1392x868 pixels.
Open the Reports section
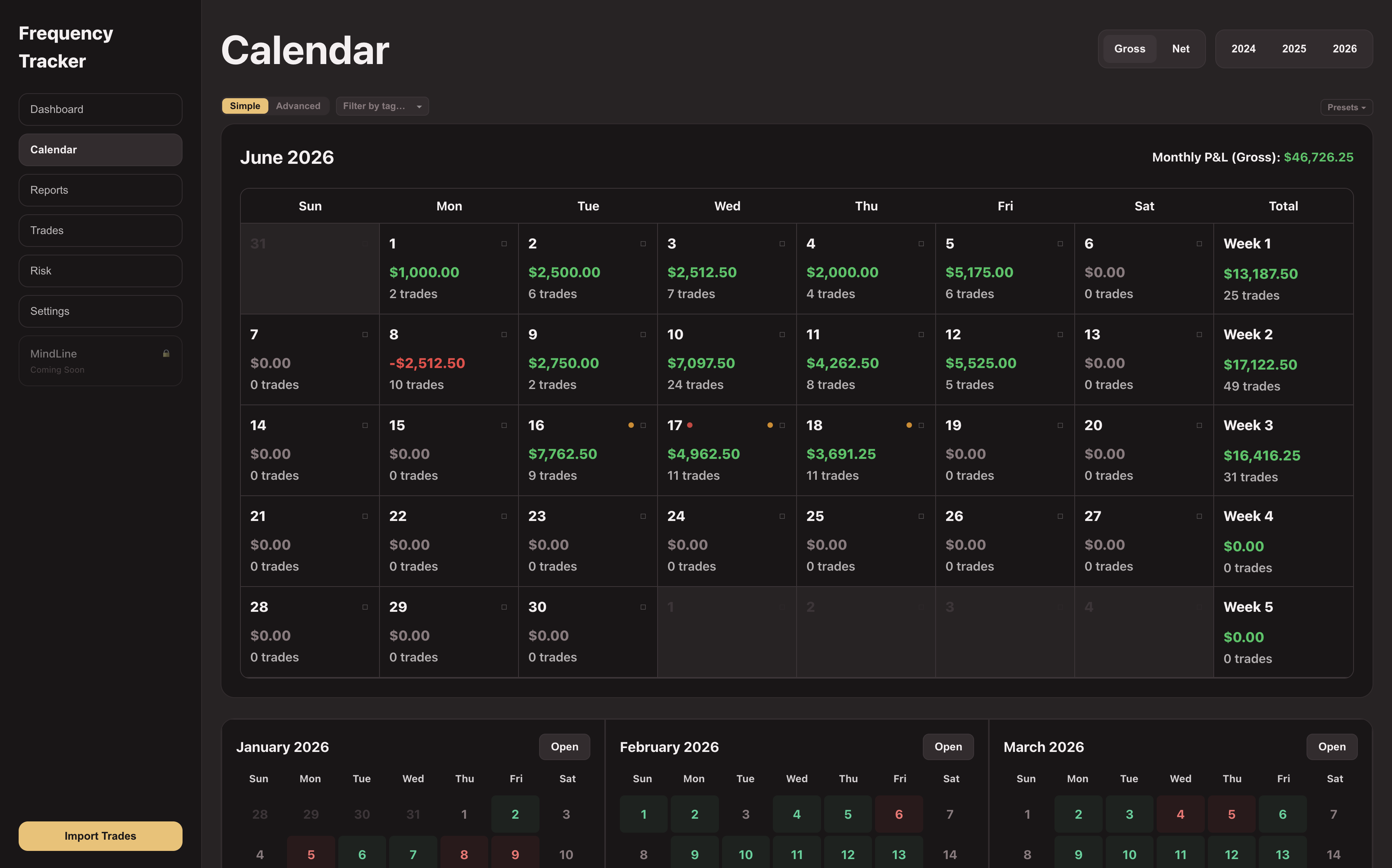pos(101,190)
